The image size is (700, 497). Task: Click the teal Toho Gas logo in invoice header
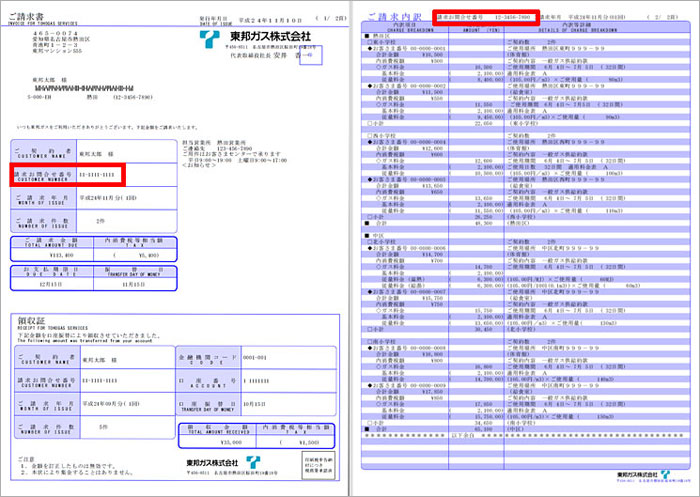(x=209, y=38)
